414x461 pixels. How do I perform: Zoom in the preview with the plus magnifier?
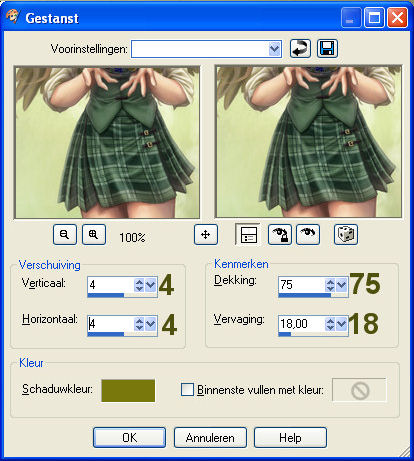coord(94,235)
